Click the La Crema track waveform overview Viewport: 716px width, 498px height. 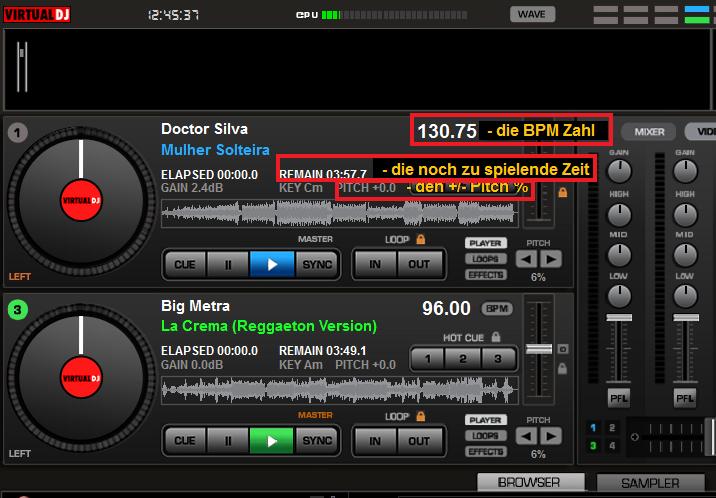pyautogui.click(x=340, y=390)
